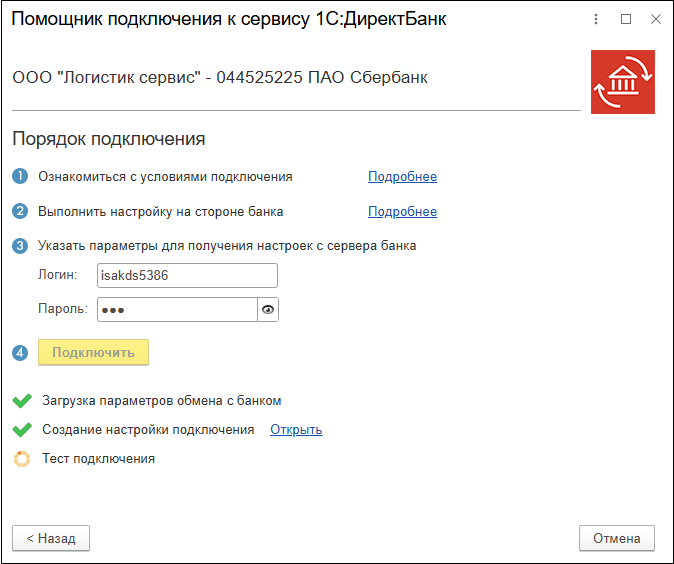Click the spinner beside Тест подключения
674x564 pixels.
point(22,459)
